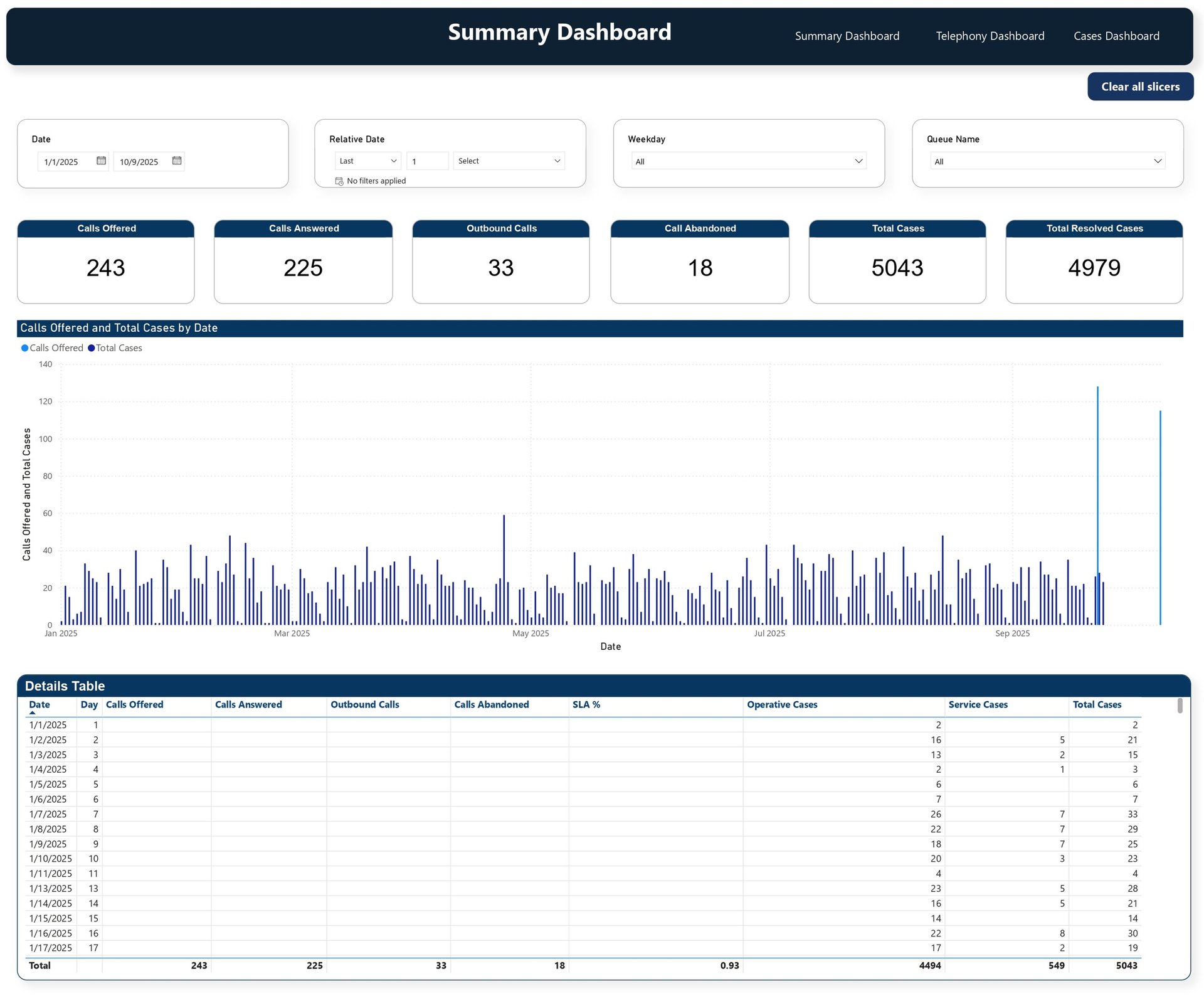Click the No filters applied calendar icon

tap(339, 181)
